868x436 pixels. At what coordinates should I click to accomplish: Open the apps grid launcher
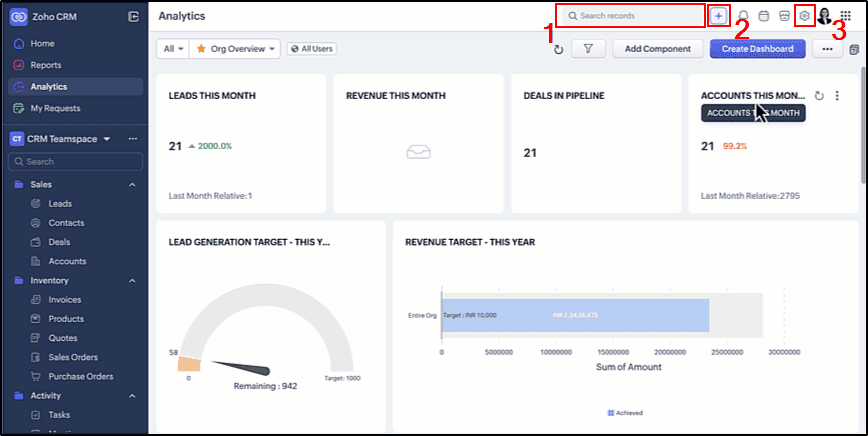845,16
